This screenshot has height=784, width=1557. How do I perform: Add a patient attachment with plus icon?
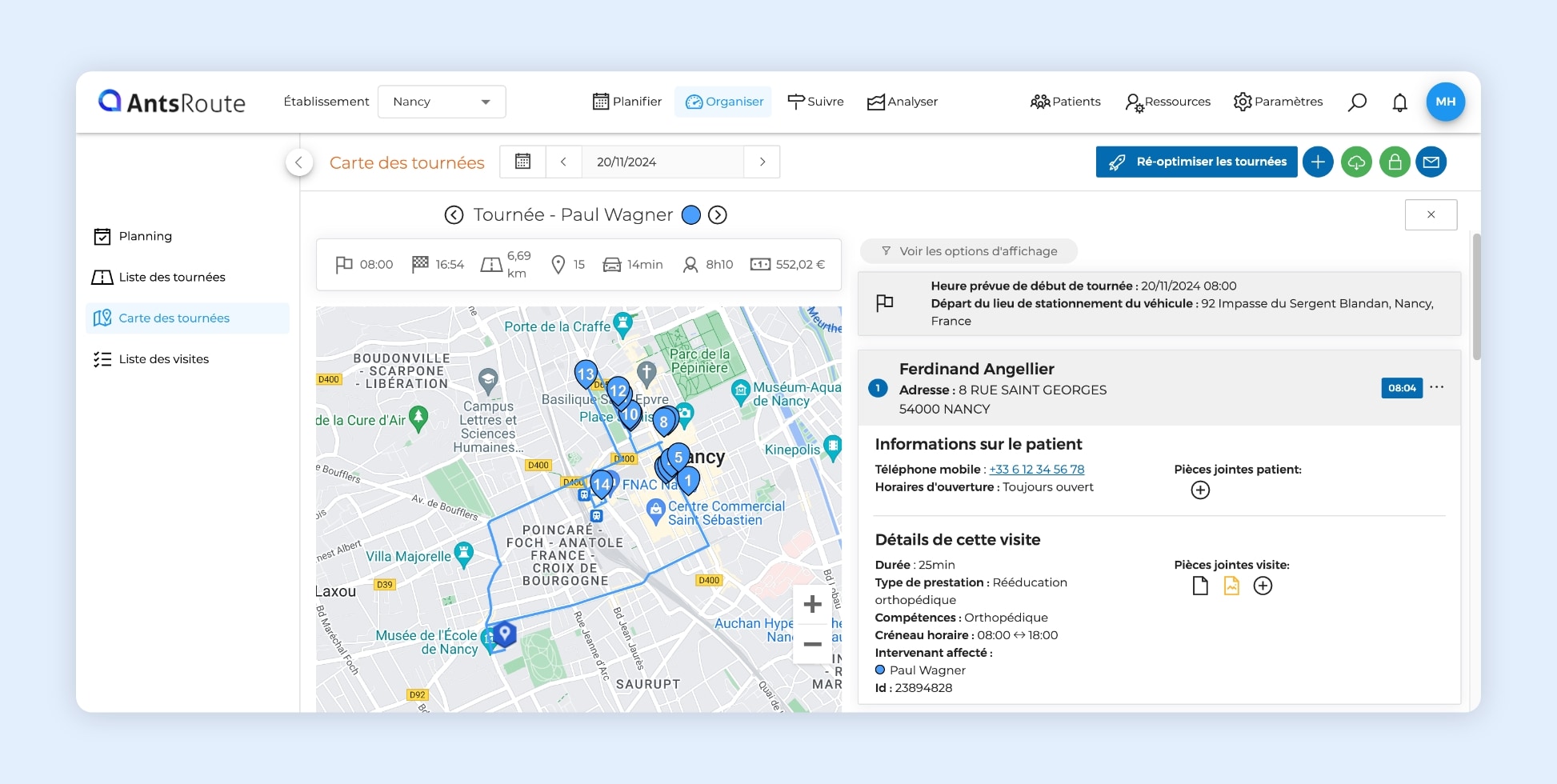coord(1200,490)
